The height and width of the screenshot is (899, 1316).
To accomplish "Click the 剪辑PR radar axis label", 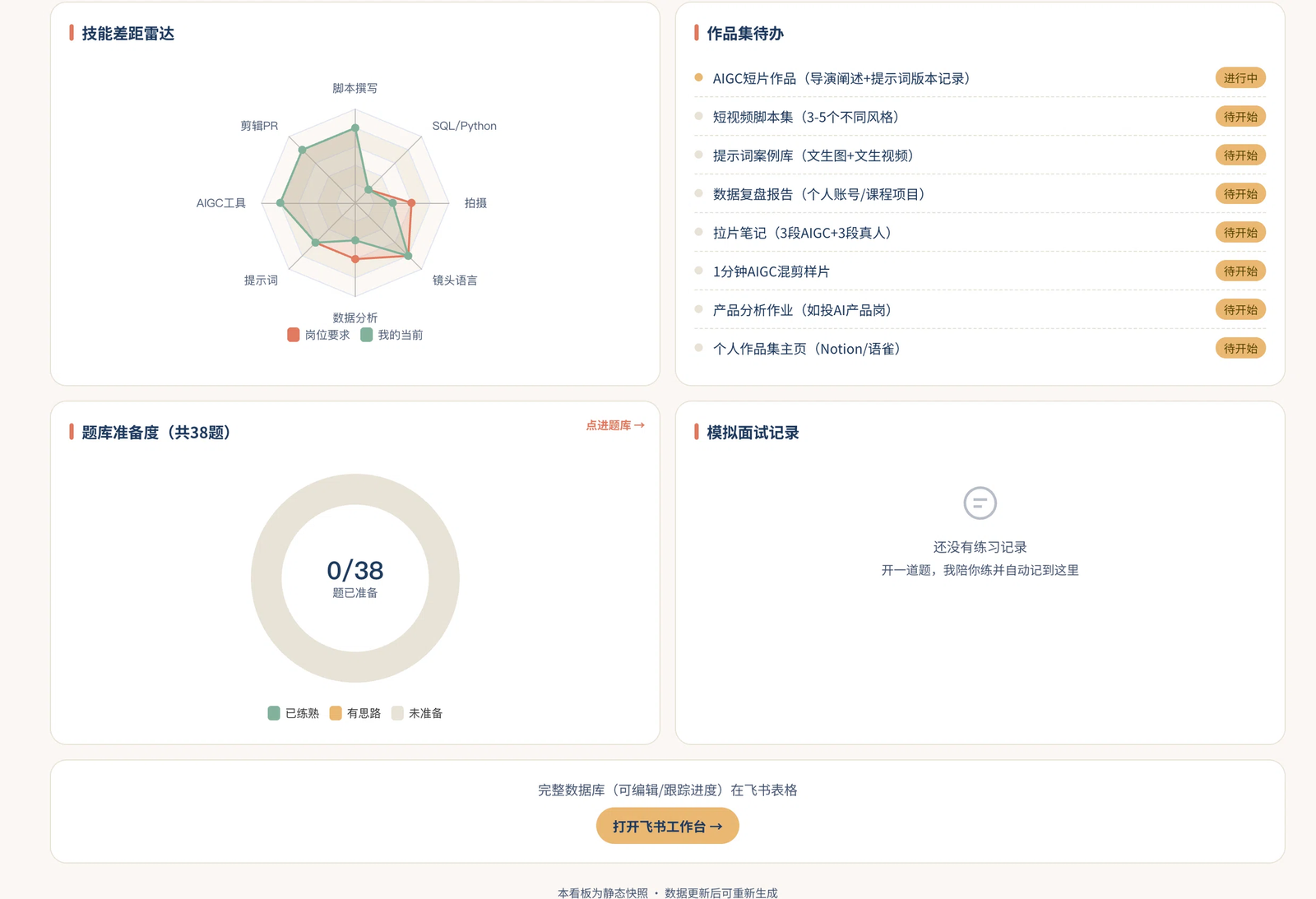I will tap(259, 126).
